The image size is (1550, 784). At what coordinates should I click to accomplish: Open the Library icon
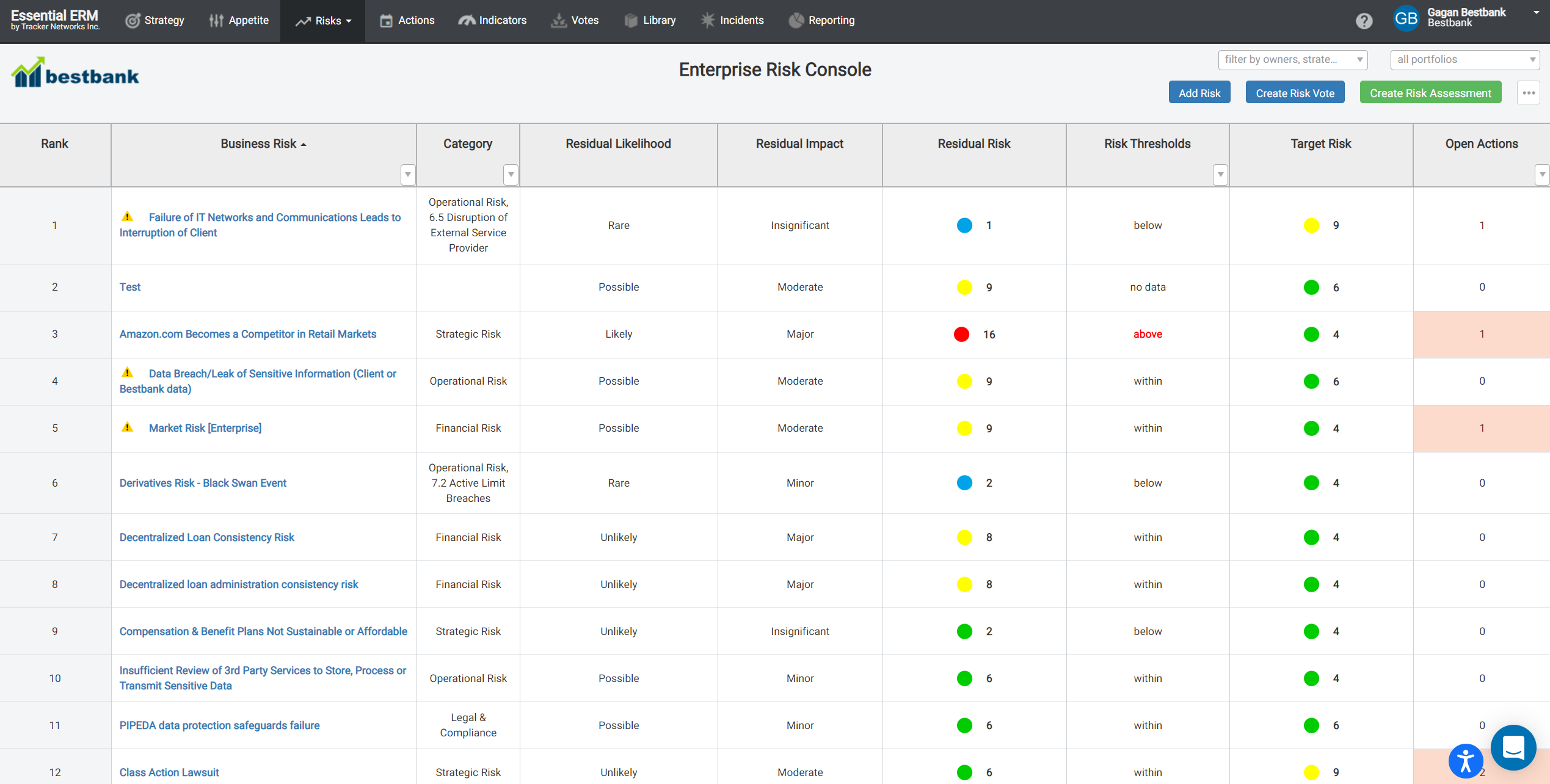tap(630, 20)
